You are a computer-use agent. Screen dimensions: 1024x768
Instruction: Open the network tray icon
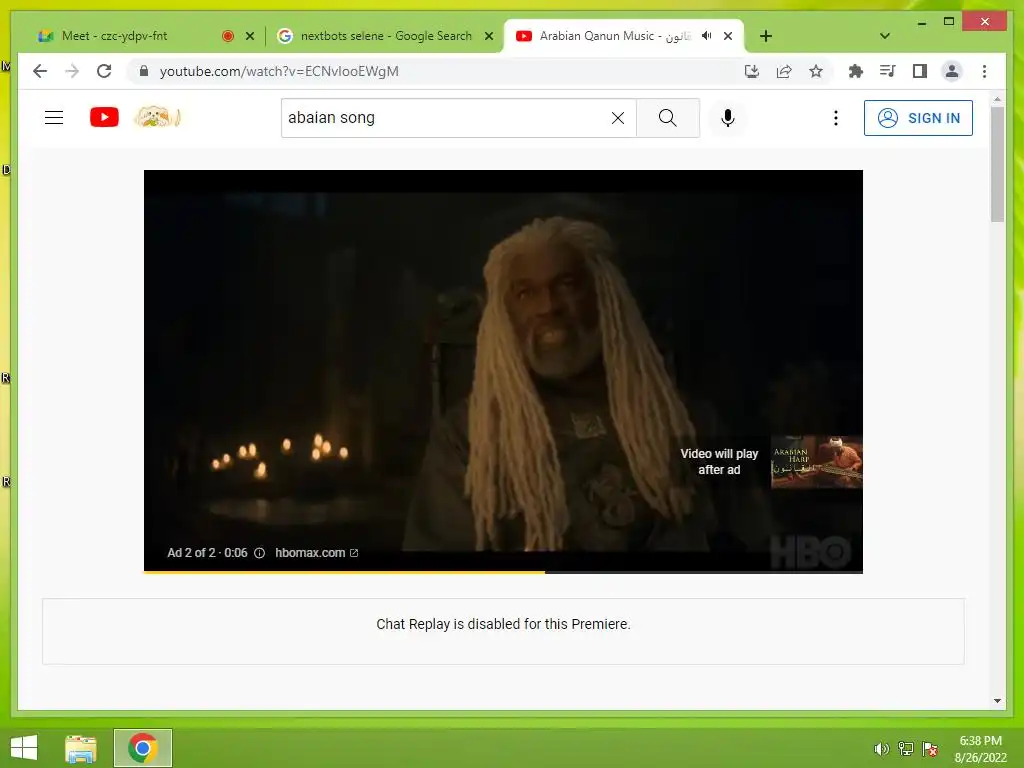tap(905, 749)
